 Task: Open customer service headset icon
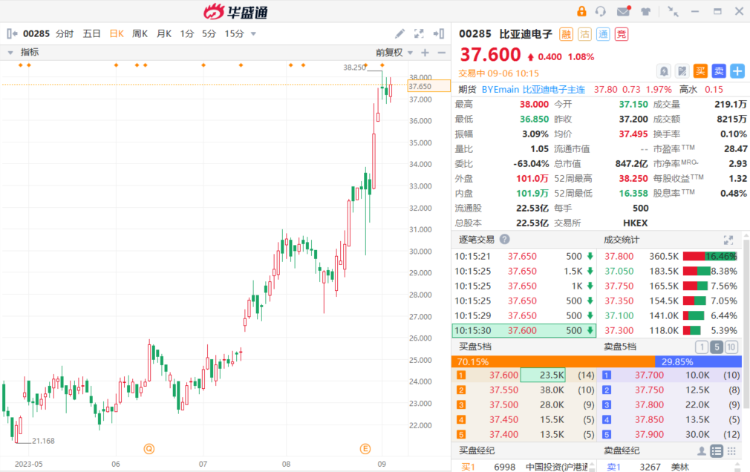pos(601,11)
